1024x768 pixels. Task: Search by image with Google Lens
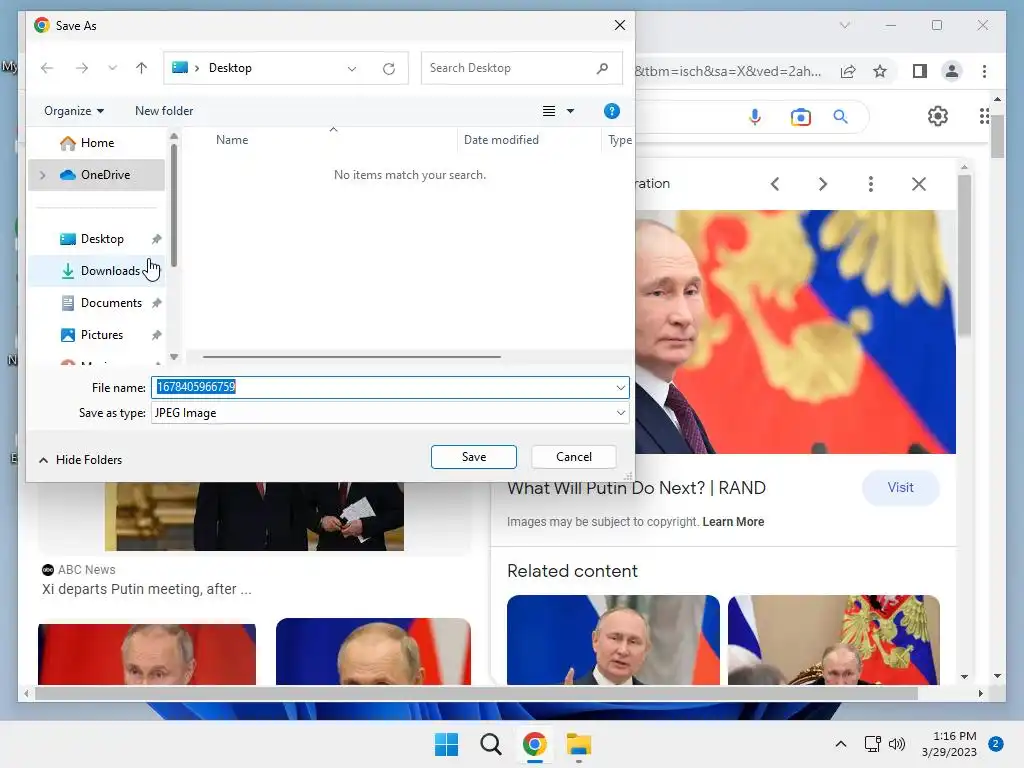tap(801, 117)
